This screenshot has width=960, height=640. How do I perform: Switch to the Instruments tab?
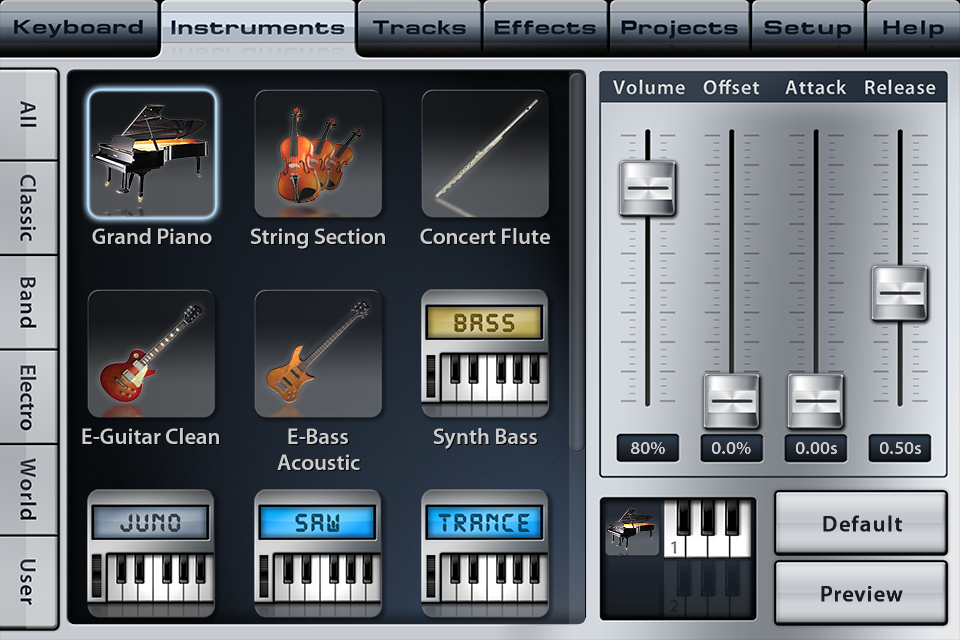[258, 28]
